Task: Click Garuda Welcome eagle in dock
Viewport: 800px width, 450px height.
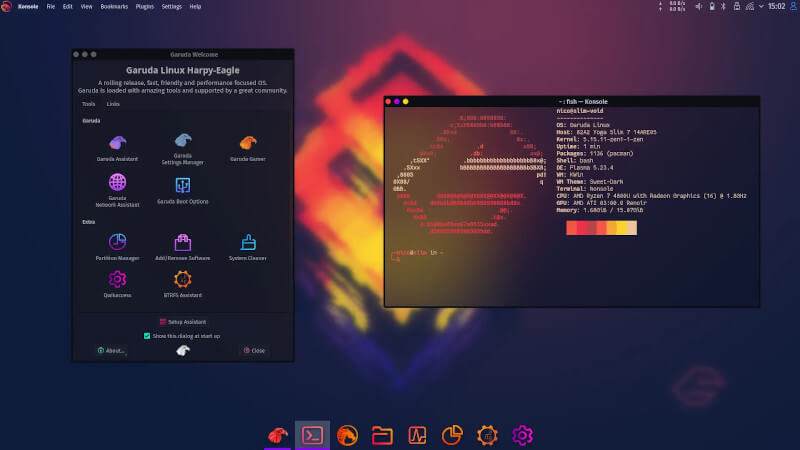Action: tap(278, 435)
